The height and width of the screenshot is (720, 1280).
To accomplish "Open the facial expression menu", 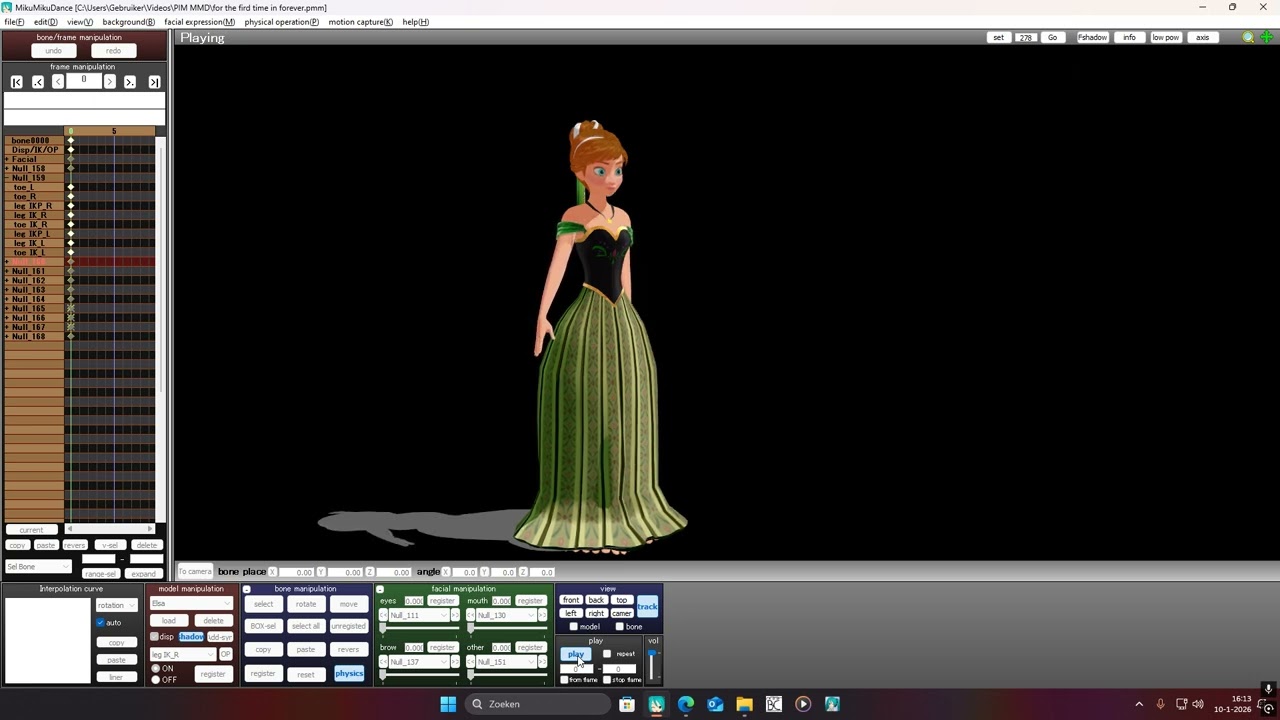I will coord(199,22).
